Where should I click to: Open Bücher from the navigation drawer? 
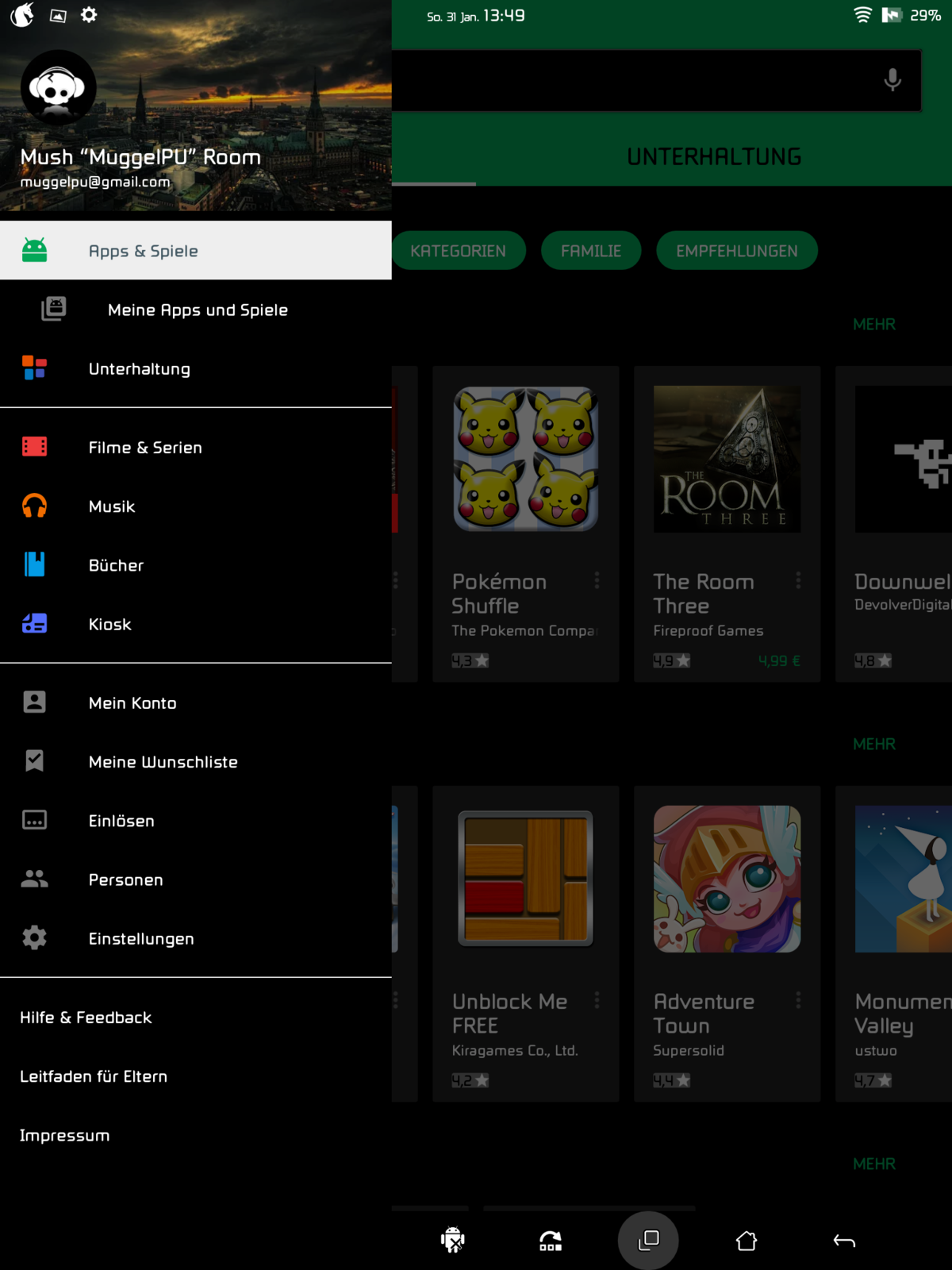click(x=116, y=565)
